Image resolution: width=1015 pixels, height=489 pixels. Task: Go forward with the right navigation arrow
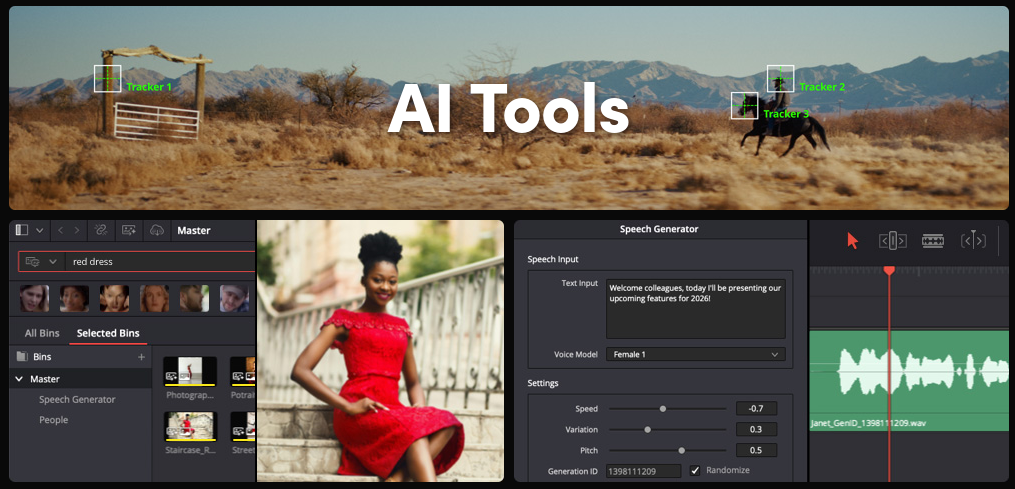[x=76, y=230]
